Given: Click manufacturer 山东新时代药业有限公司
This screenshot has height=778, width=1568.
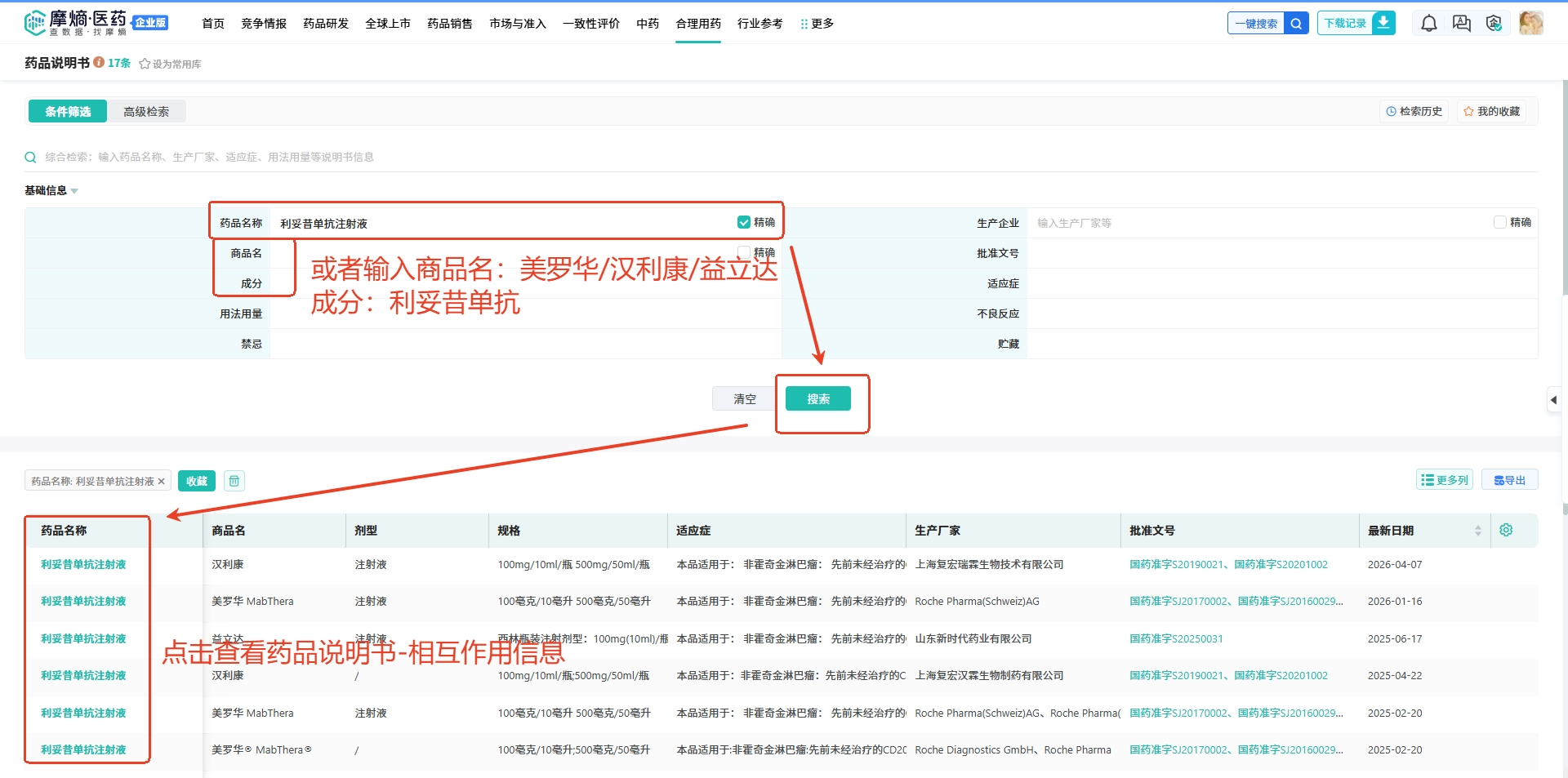Looking at the screenshot, I should tap(973, 638).
